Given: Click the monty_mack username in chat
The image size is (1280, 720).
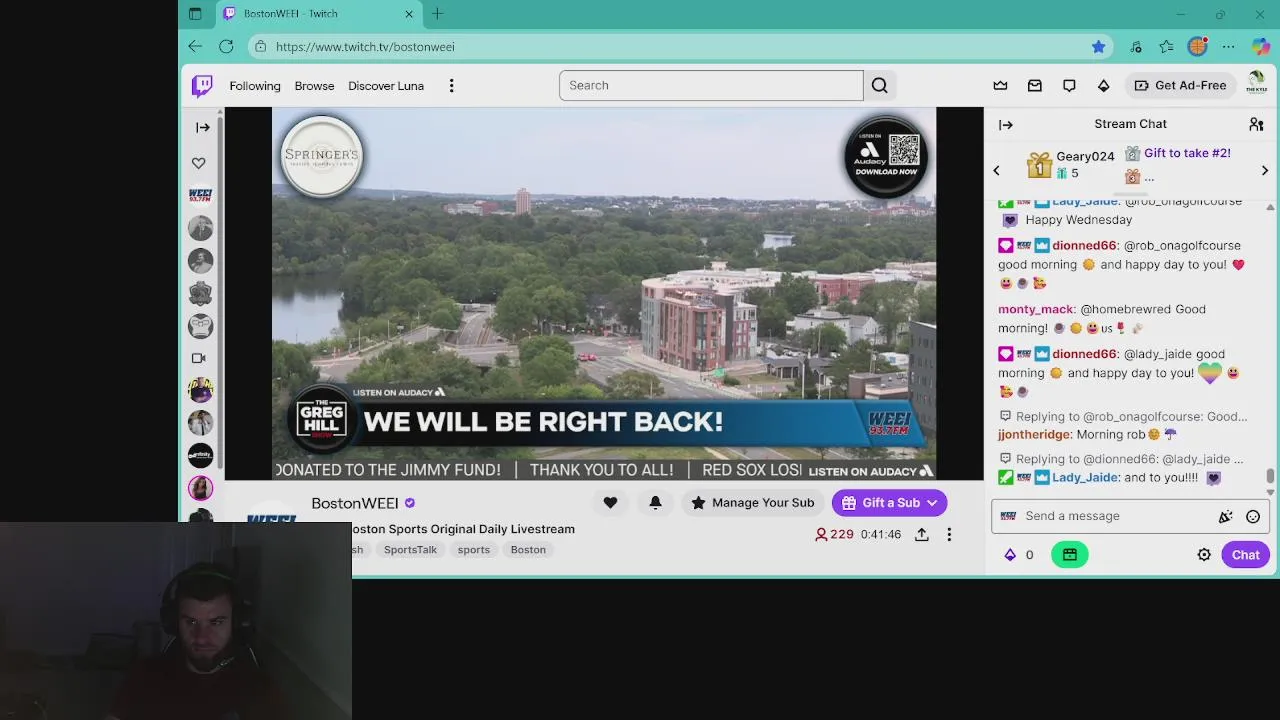Looking at the screenshot, I should pyautogui.click(x=1035, y=310).
